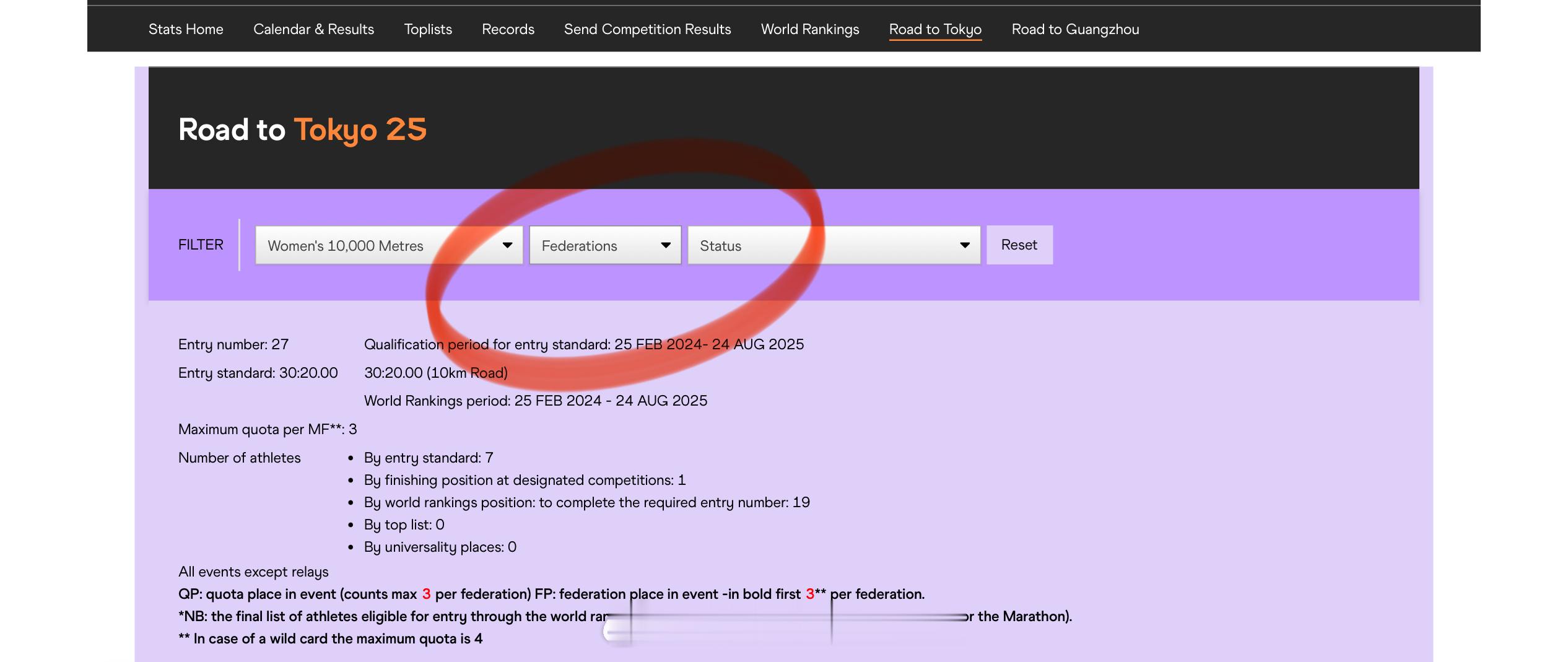Select the 'By top list: 0' line

tap(404, 525)
